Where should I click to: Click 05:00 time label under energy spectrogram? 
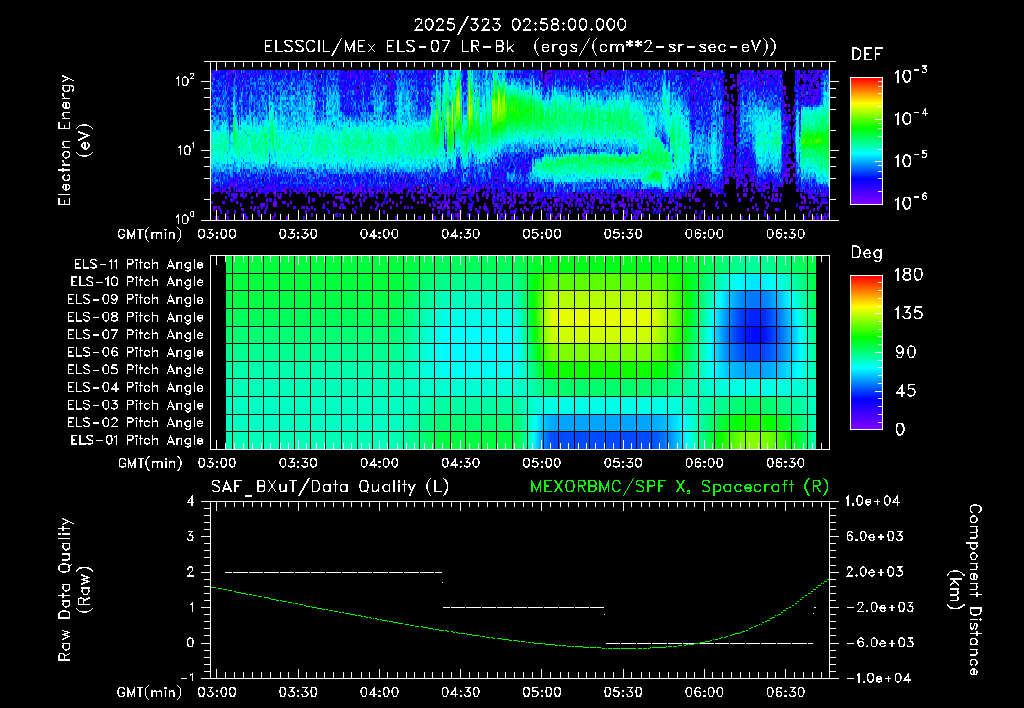pos(541,234)
